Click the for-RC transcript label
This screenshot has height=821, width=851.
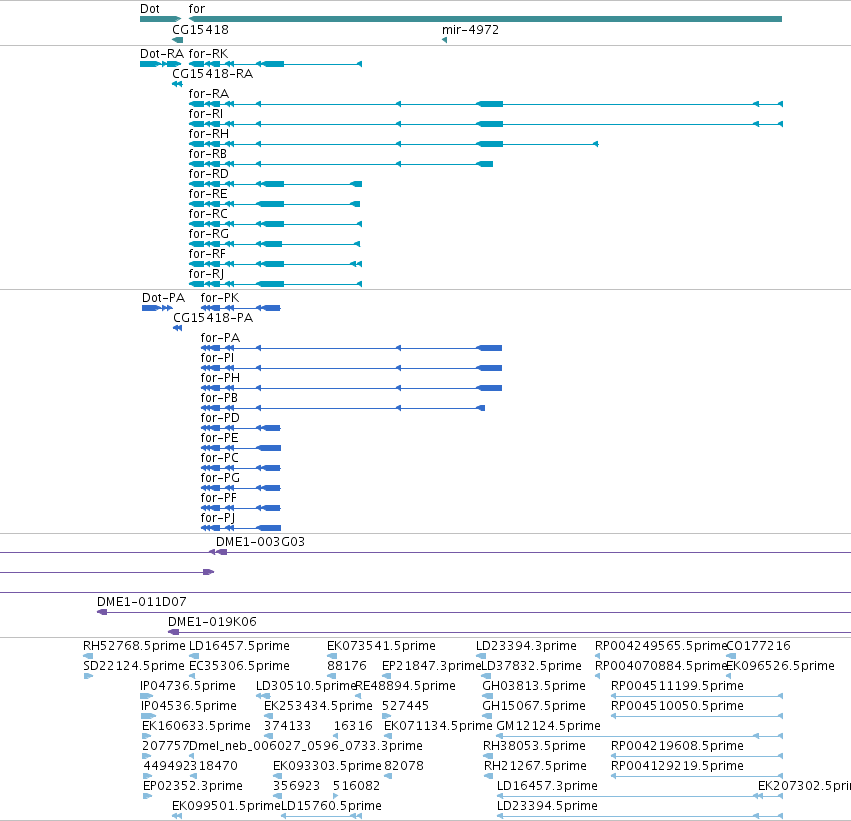pos(208,214)
